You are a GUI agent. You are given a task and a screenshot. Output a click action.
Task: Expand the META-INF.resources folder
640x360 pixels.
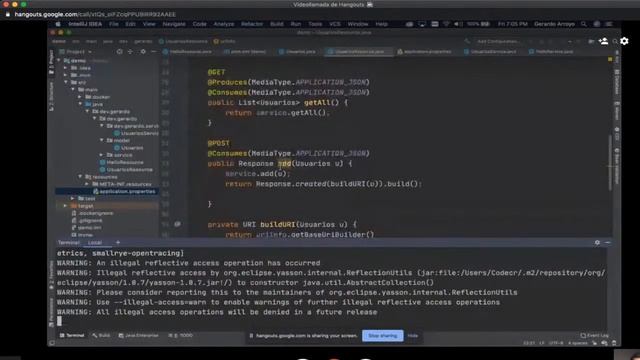(x=87, y=184)
